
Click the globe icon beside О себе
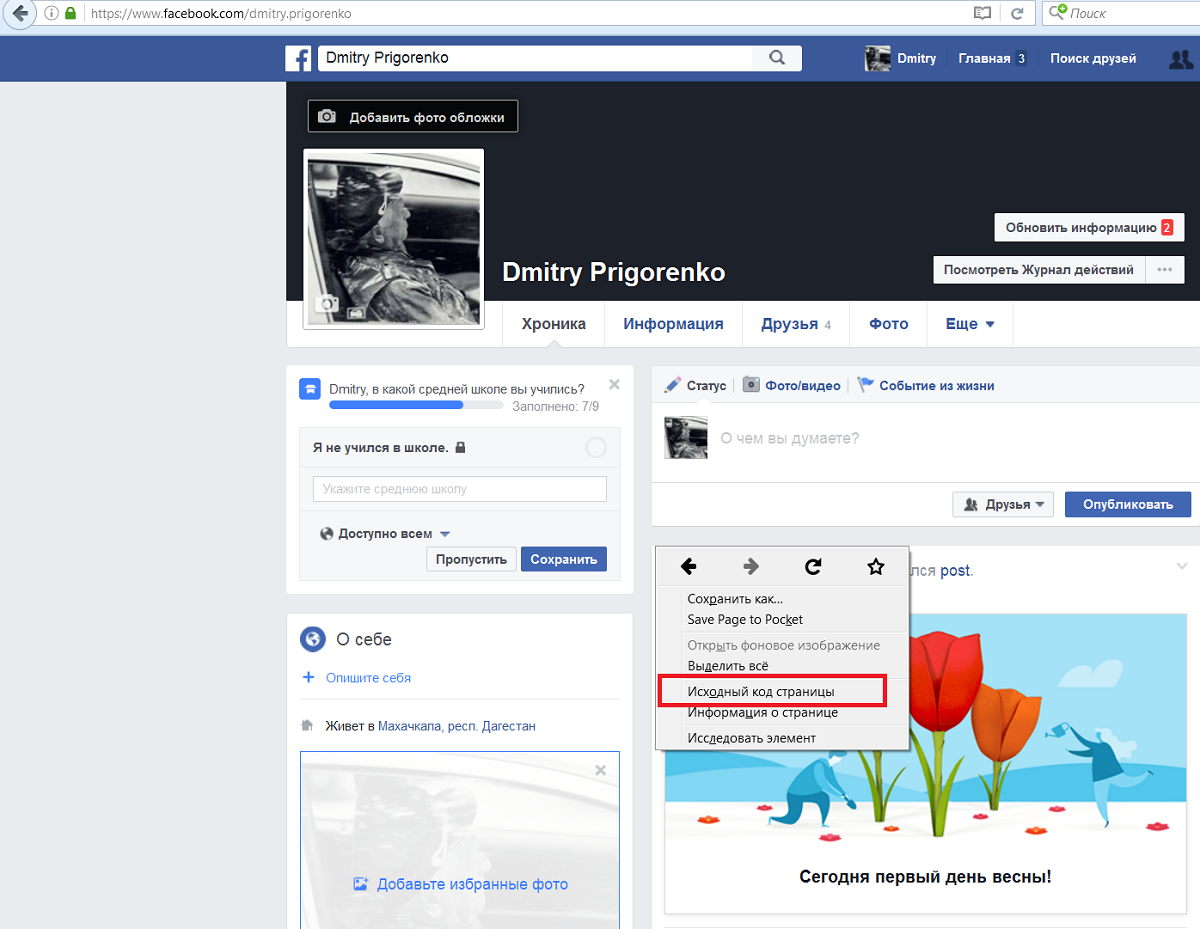pyautogui.click(x=313, y=639)
